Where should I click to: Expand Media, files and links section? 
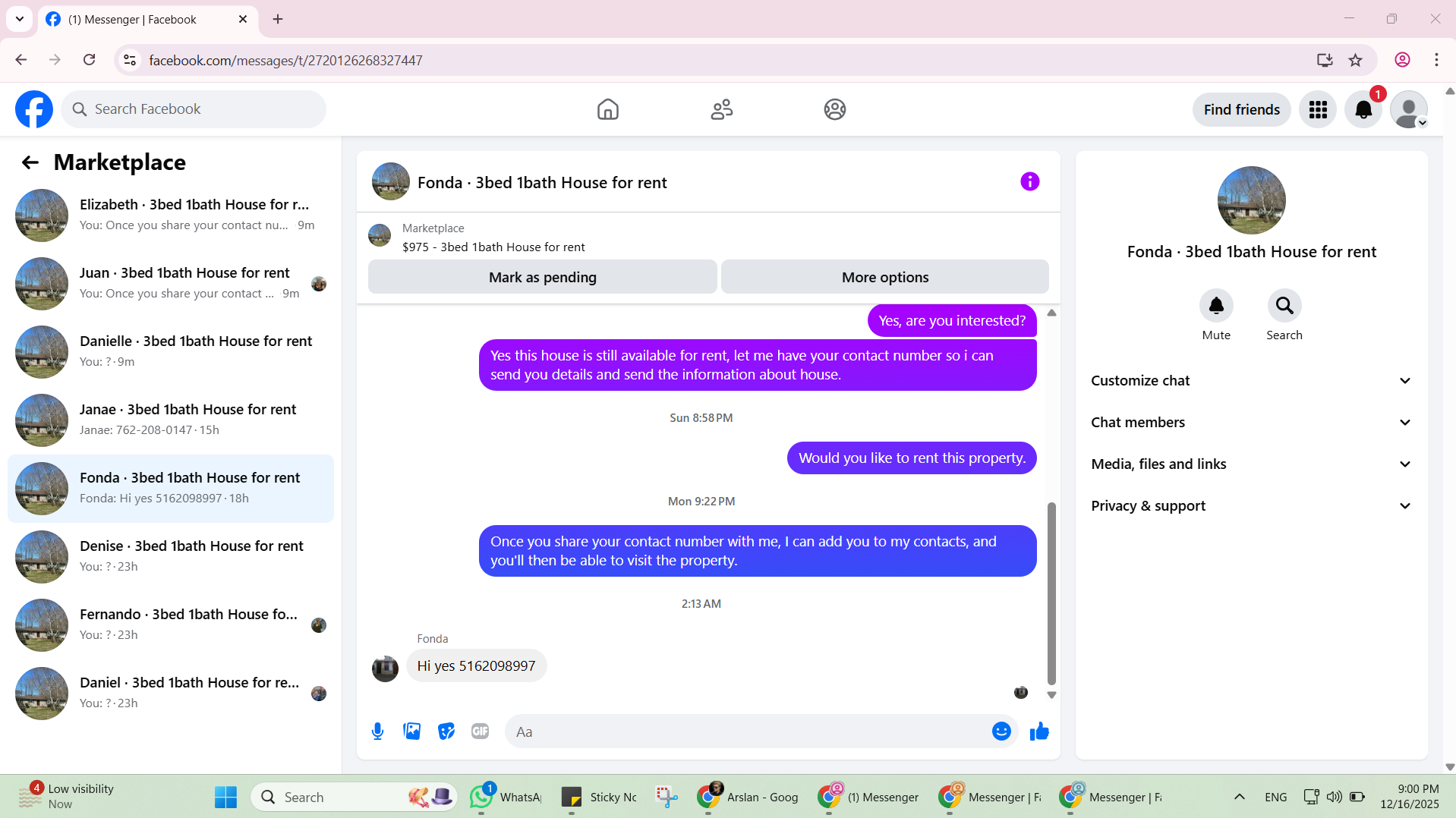(1251, 464)
